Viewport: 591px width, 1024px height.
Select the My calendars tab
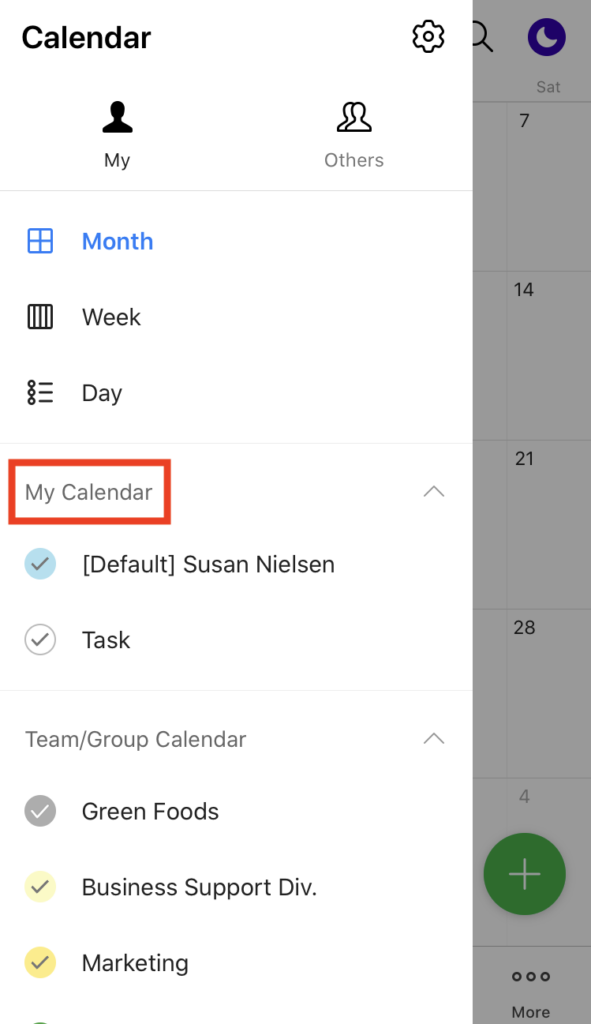pos(117,135)
